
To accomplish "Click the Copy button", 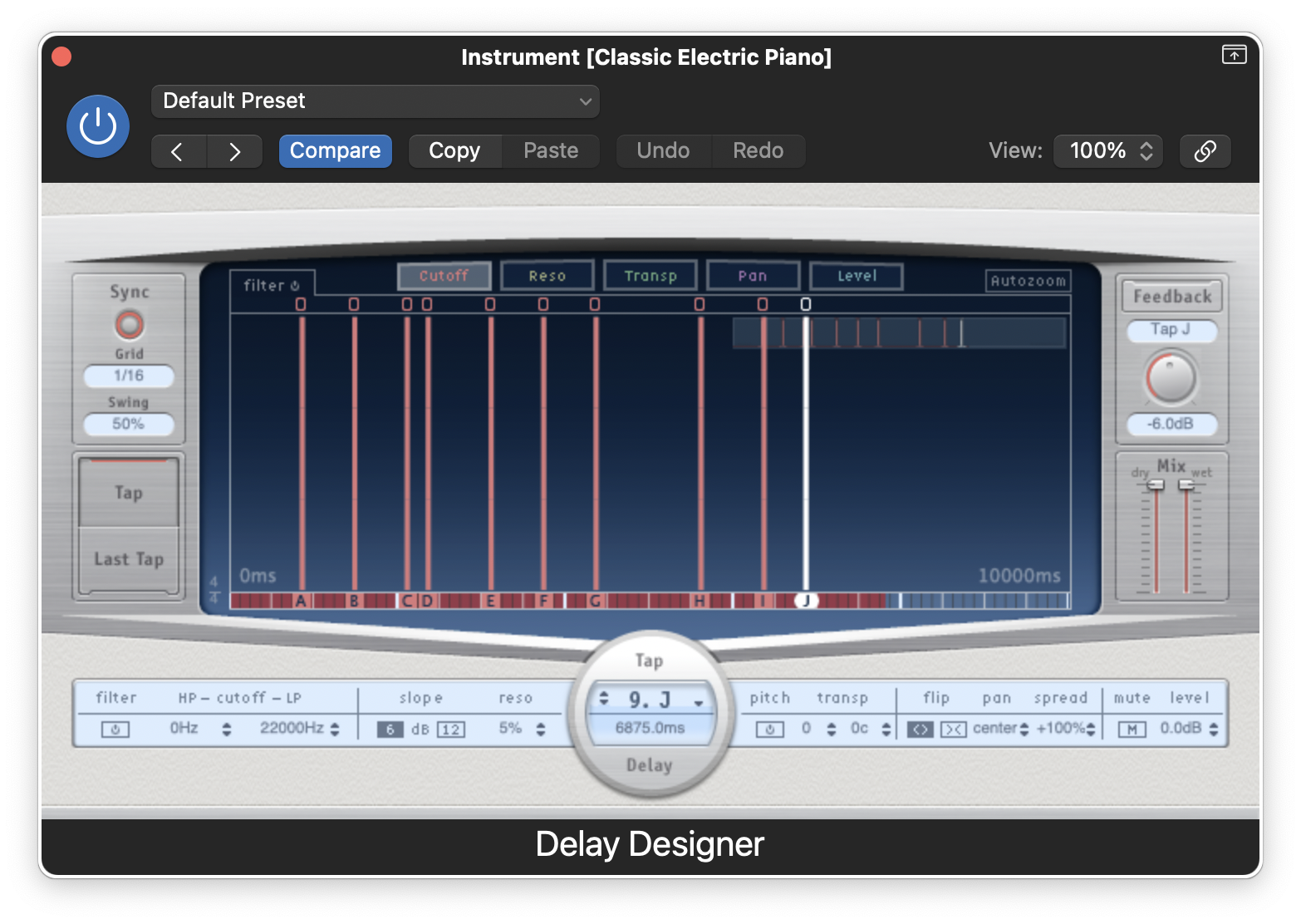I will 454,151.
